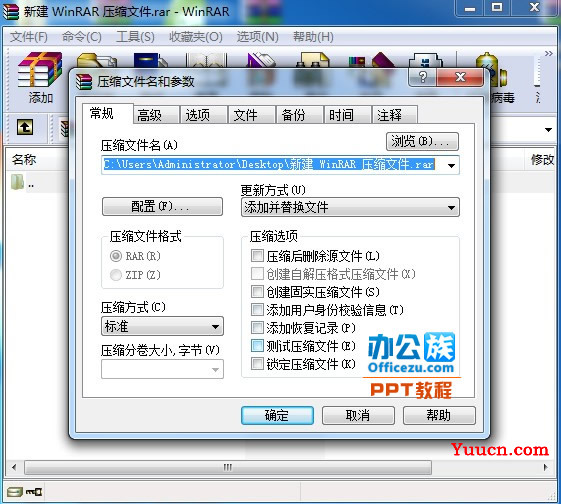Click the Test archive blue book icon

pos(150,60)
